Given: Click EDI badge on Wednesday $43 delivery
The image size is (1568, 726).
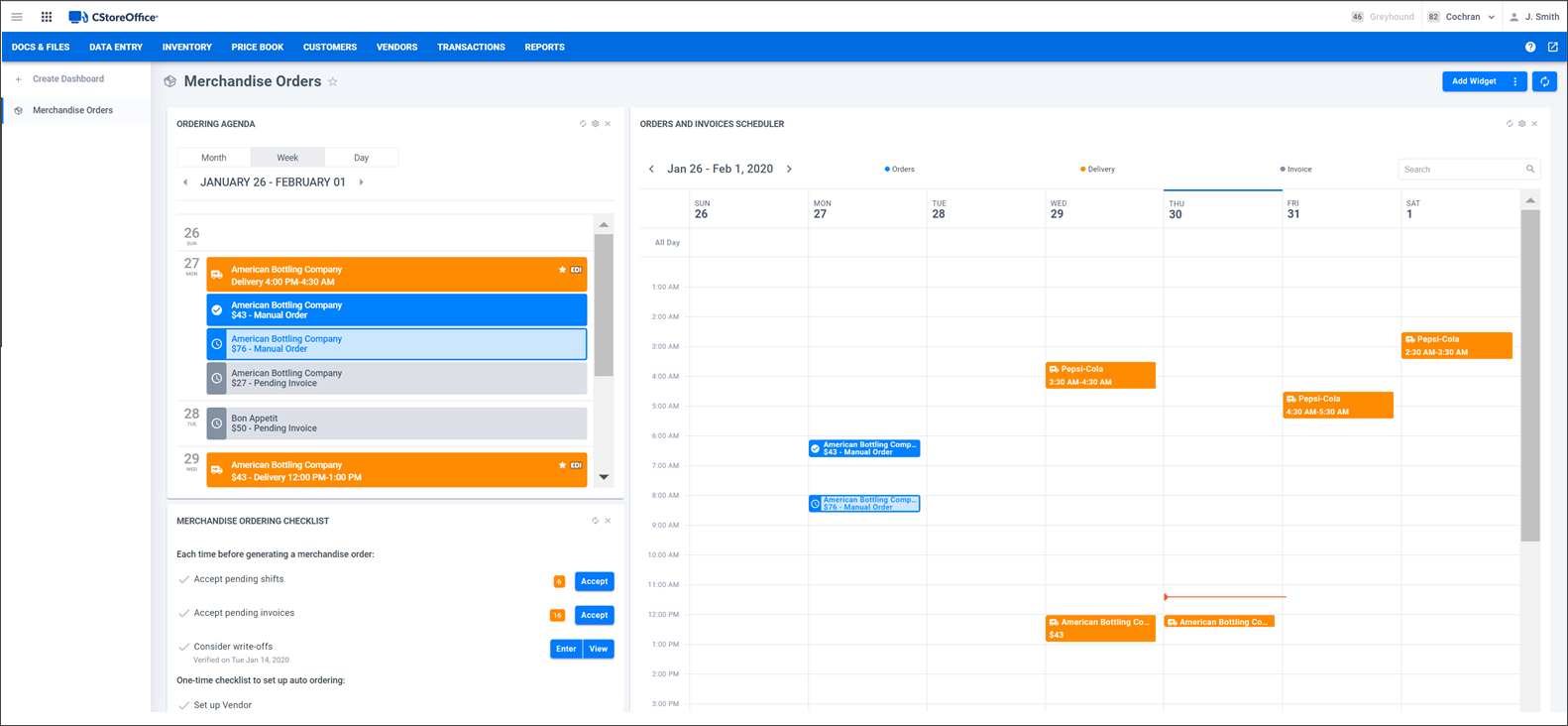Looking at the screenshot, I should tap(576, 465).
